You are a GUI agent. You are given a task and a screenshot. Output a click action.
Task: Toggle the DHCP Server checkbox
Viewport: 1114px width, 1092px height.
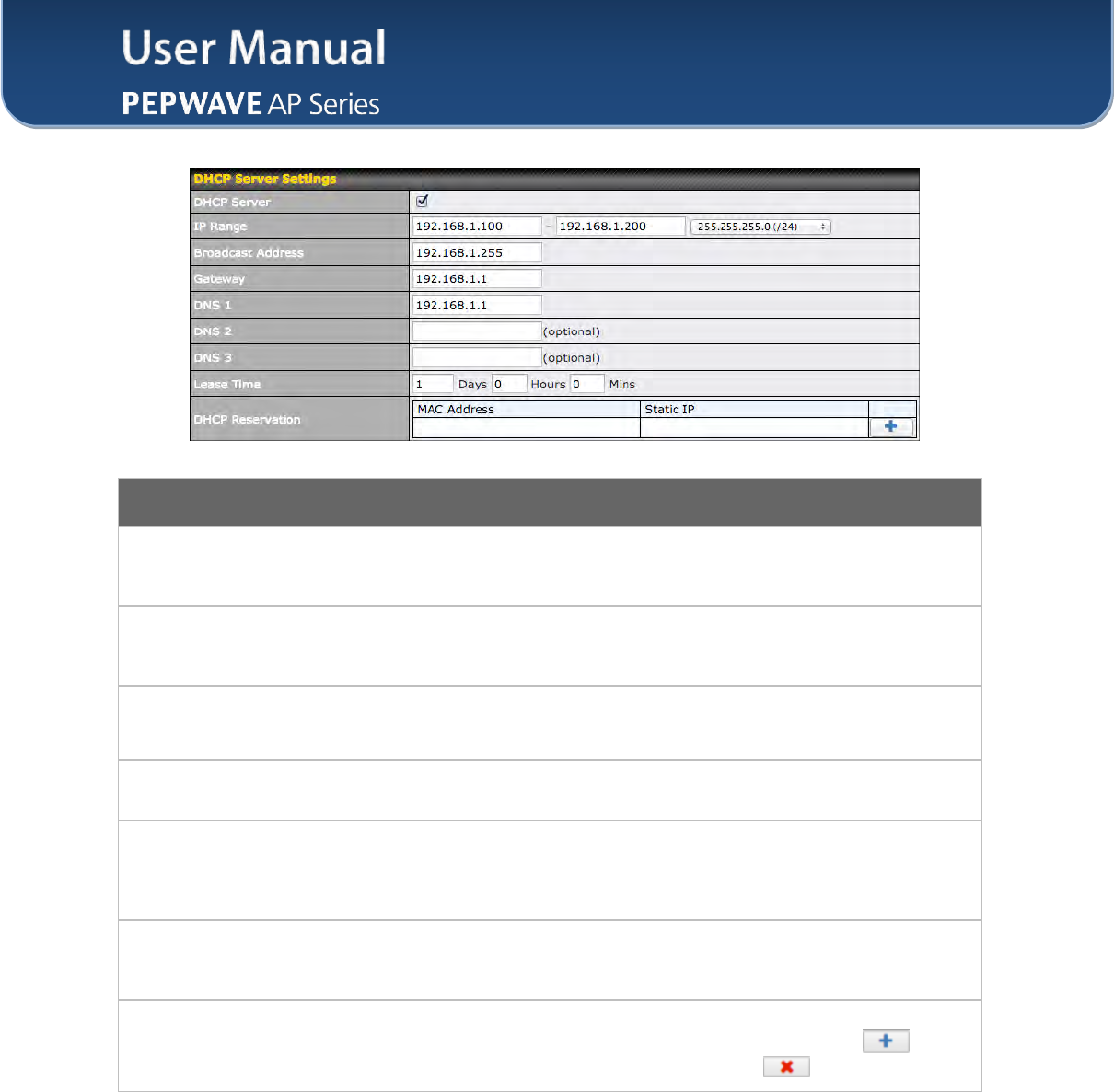pyautogui.click(x=422, y=201)
